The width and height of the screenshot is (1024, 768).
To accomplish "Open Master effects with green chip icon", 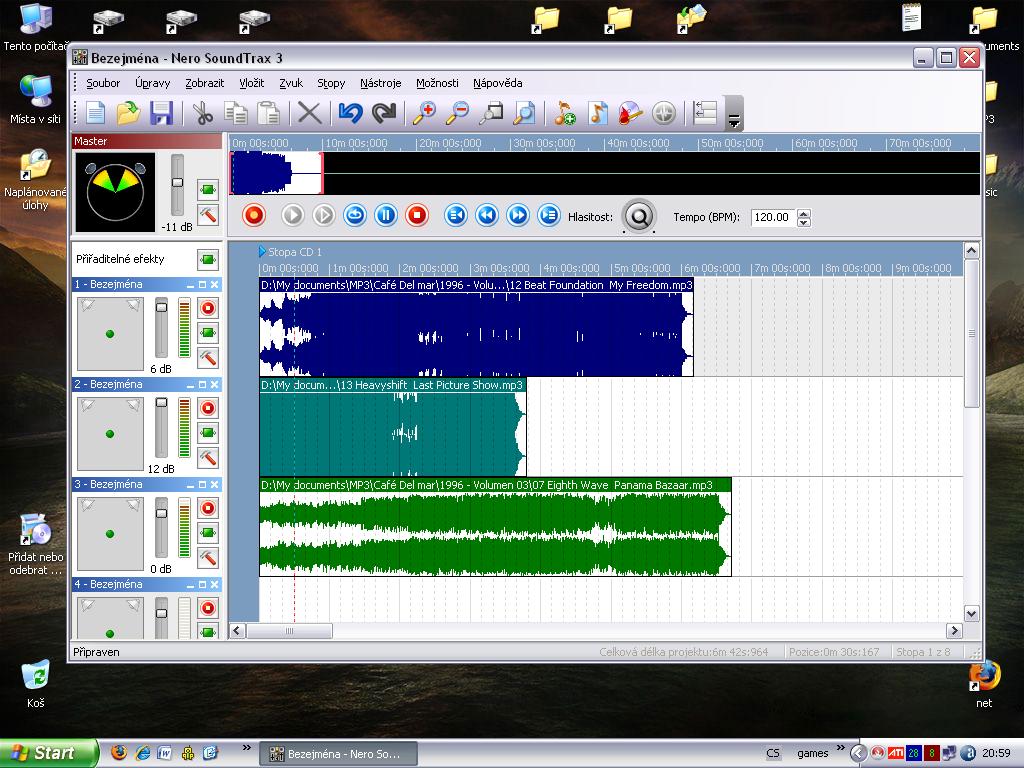I will (208, 190).
